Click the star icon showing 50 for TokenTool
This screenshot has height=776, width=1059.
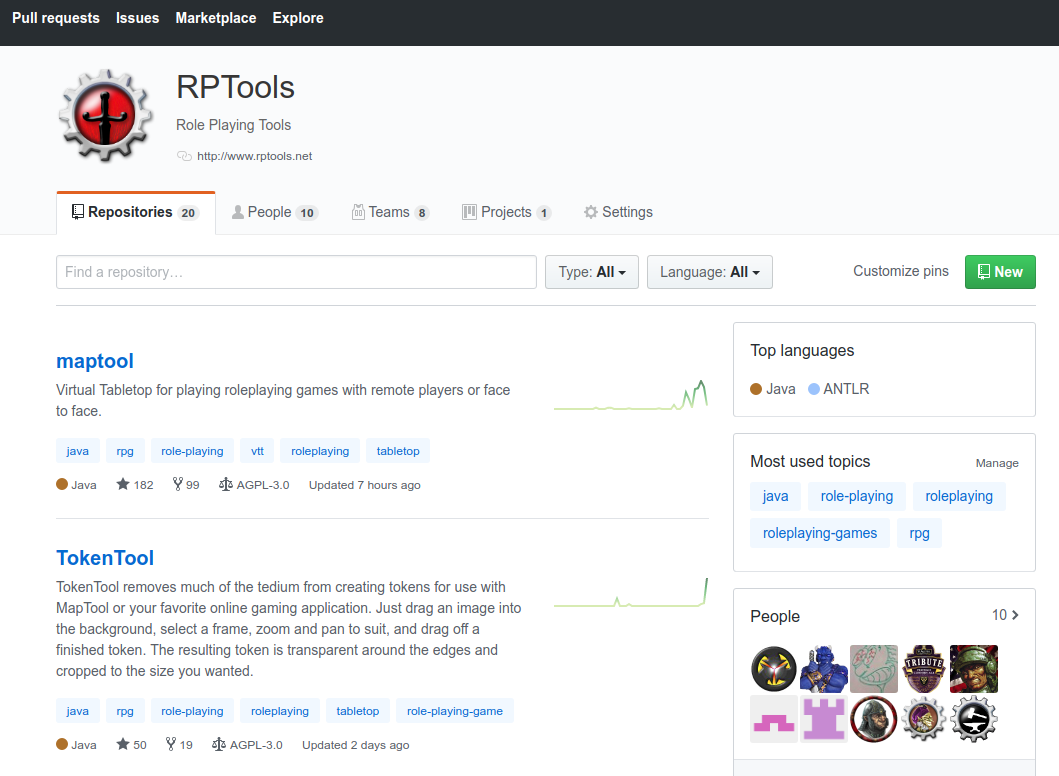point(123,744)
